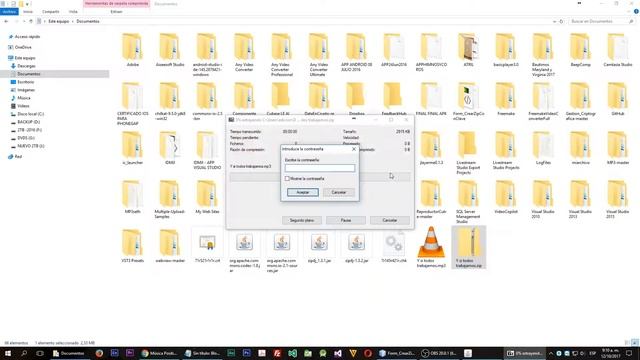Open Descargas in the navigation pane
This screenshot has height=360, width=640.
[x=26, y=66]
